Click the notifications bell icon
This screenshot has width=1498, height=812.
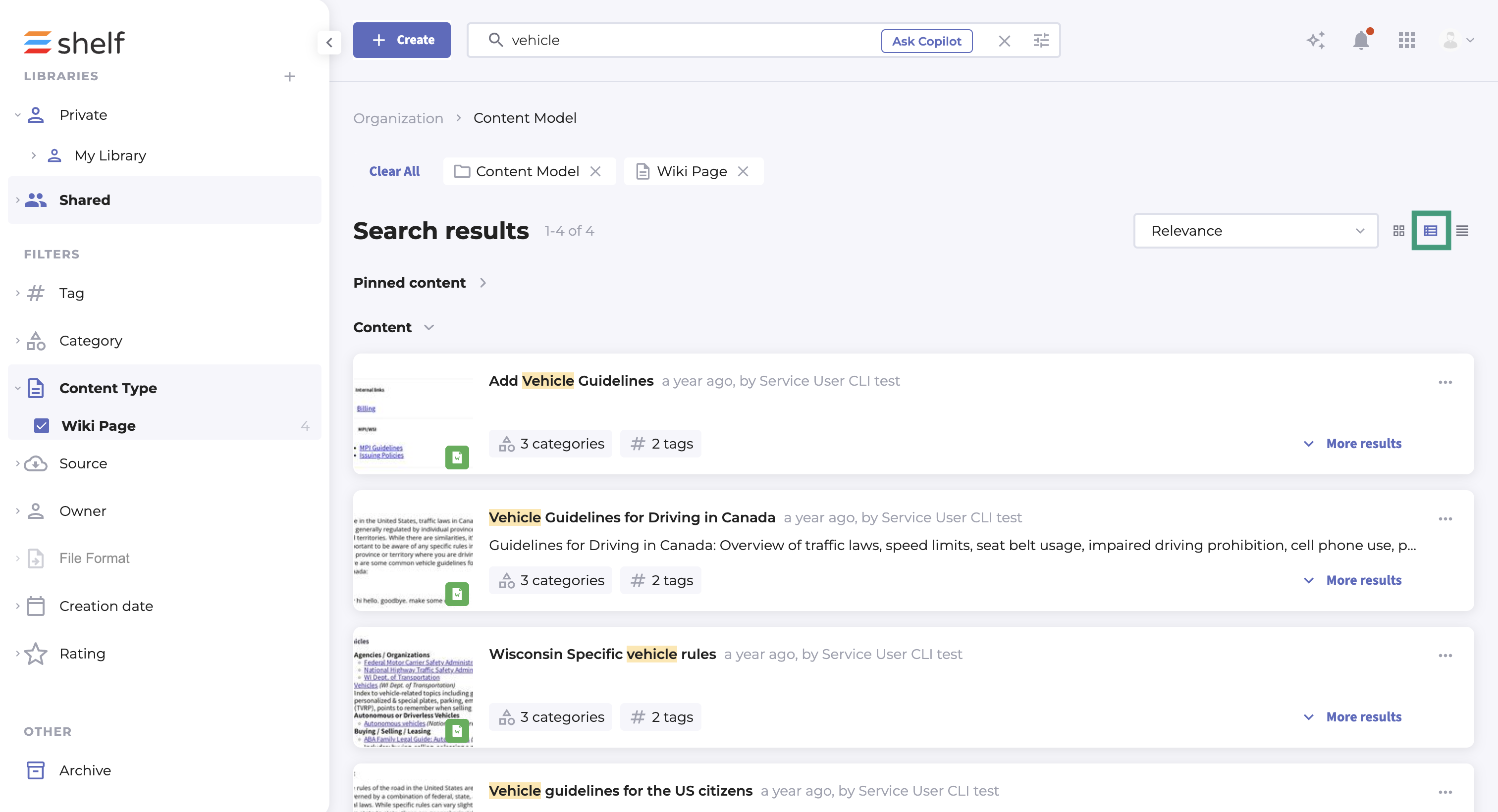[1361, 41]
